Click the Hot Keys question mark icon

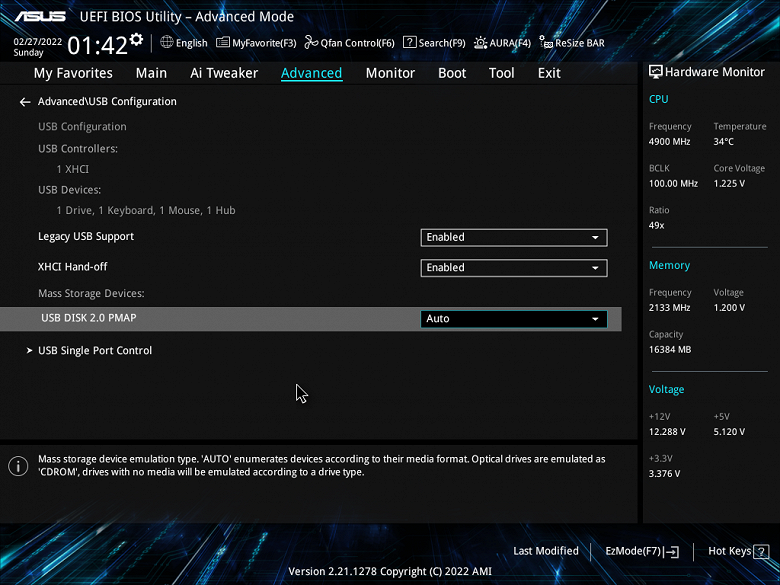click(x=761, y=552)
